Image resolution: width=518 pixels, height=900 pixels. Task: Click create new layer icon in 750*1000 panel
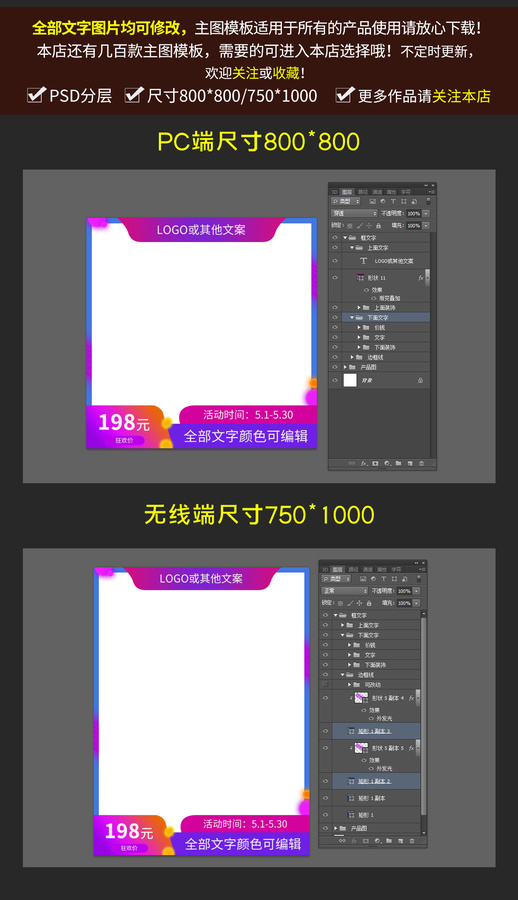tap(400, 841)
